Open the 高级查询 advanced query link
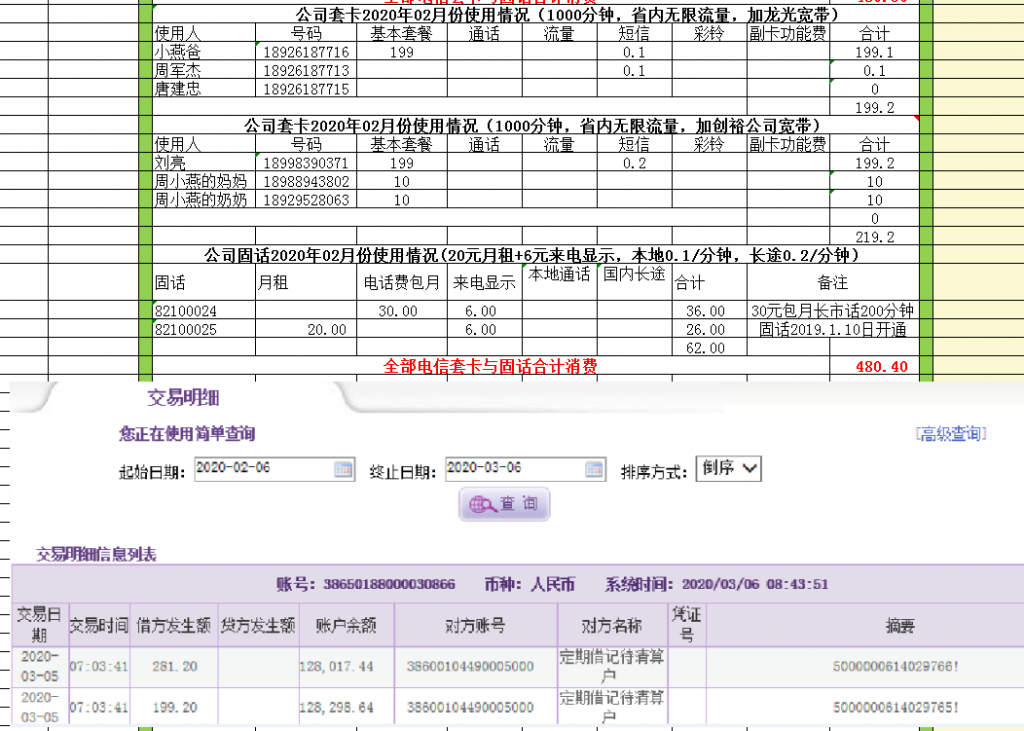The width and height of the screenshot is (1024, 731). tap(951, 433)
